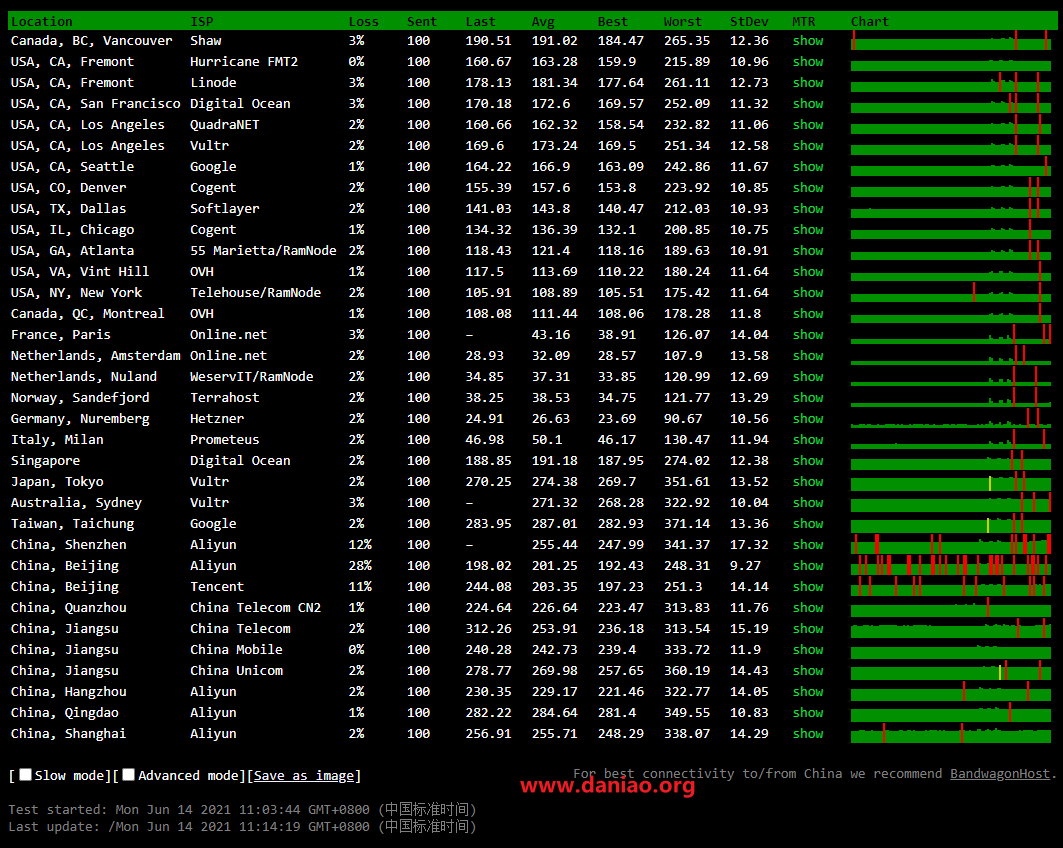Image resolution: width=1063 pixels, height=848 pixels.
Task: Show MTR for France, Paris Online.net
Action: (x=808, y=335)
